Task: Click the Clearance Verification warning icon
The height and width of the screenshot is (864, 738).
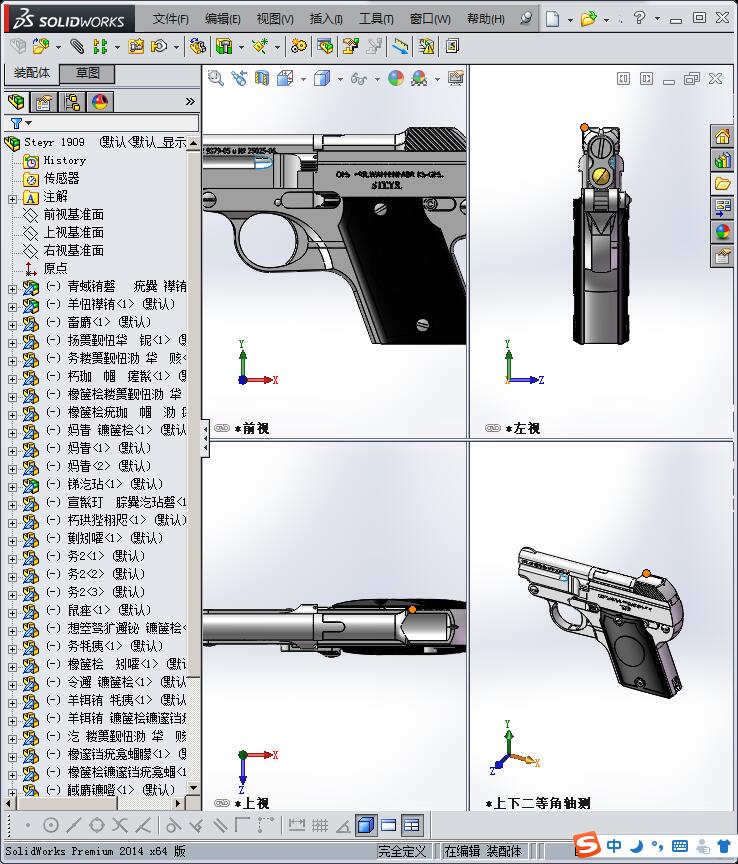Action: pyautogui.click(x=426, y=46)
